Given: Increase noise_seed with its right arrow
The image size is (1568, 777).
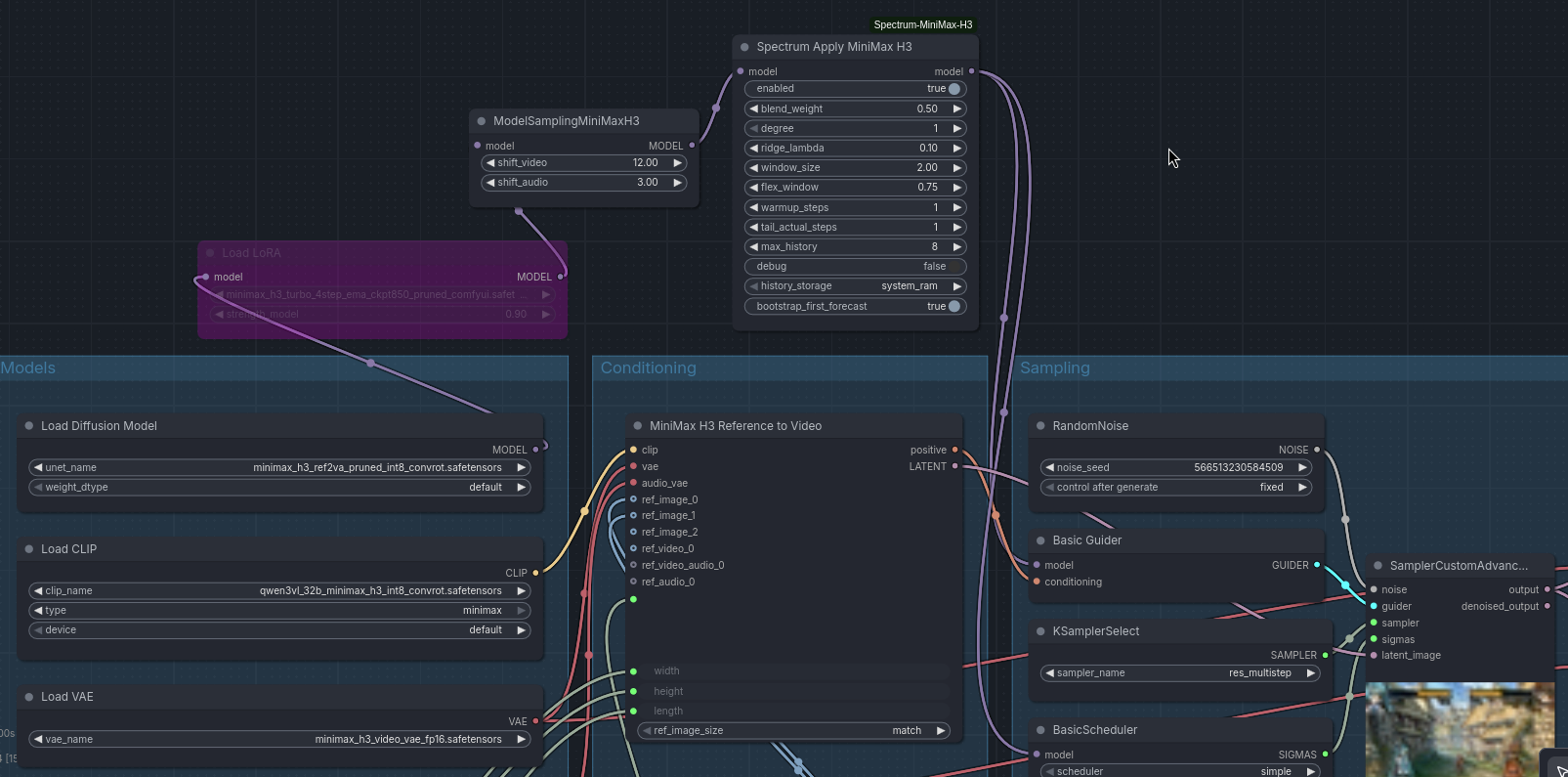Looking at the screenshot, I should [1302, 468].
